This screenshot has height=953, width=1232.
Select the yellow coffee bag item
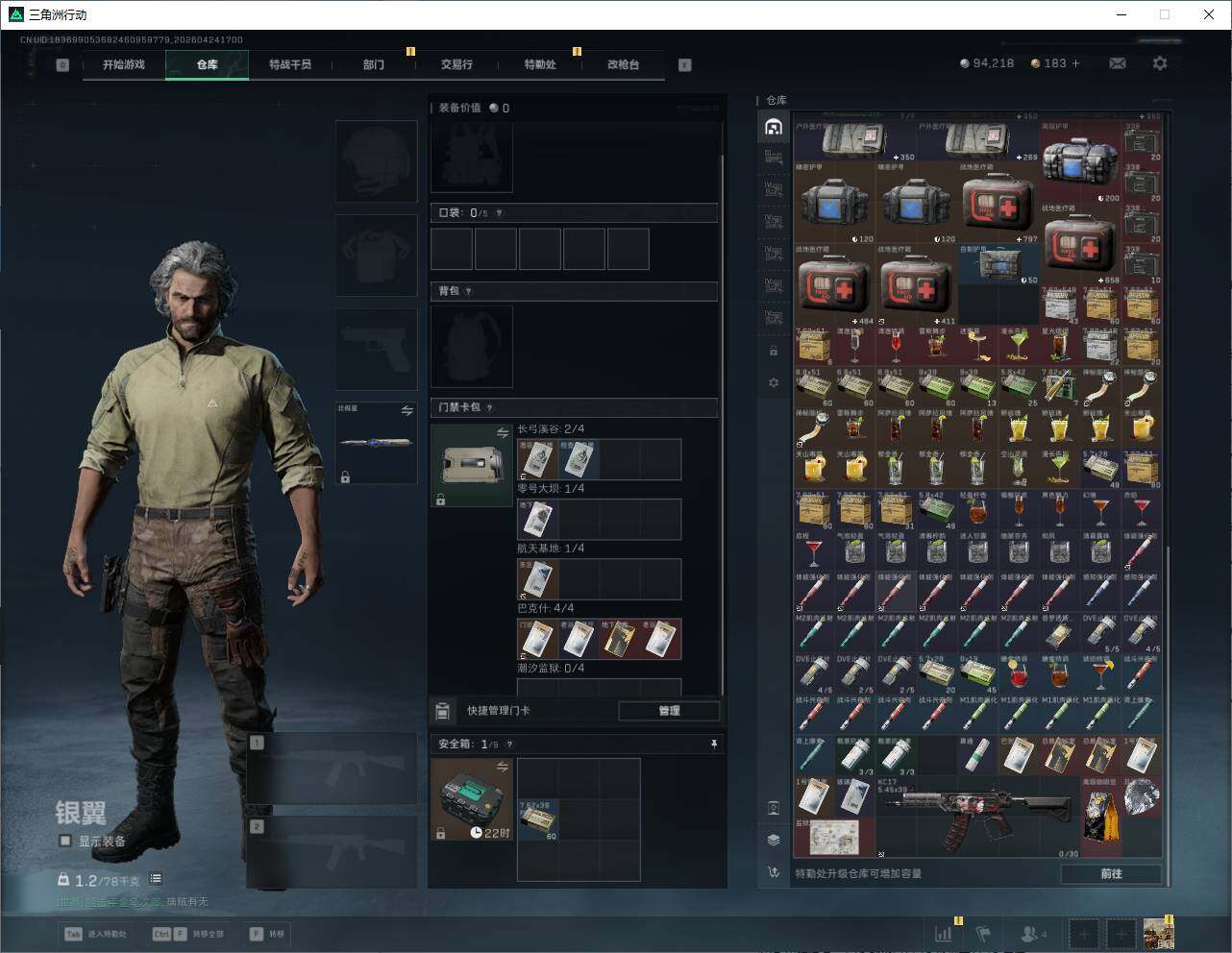[x=1100, y=817]
